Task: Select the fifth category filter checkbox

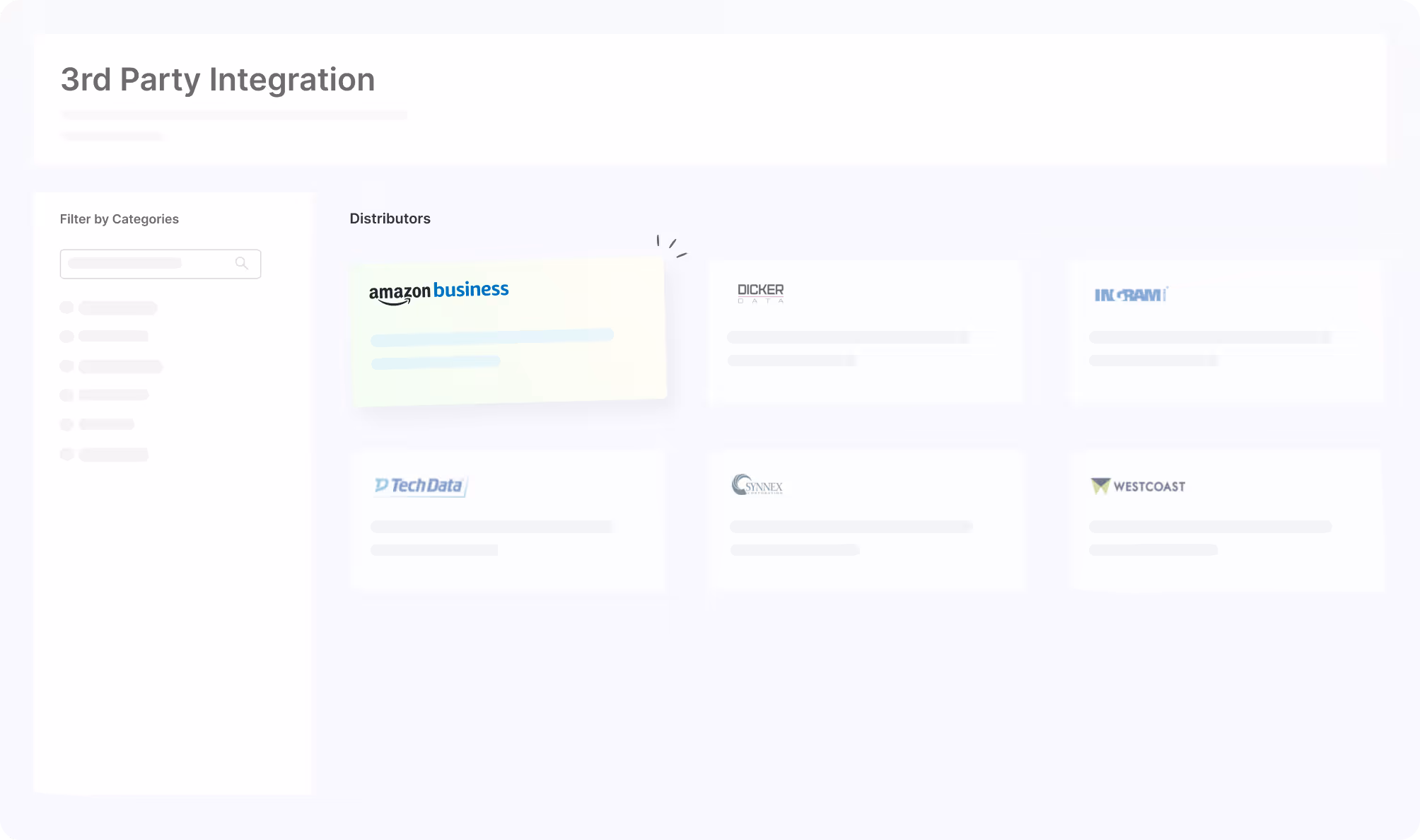Action: 67,424
